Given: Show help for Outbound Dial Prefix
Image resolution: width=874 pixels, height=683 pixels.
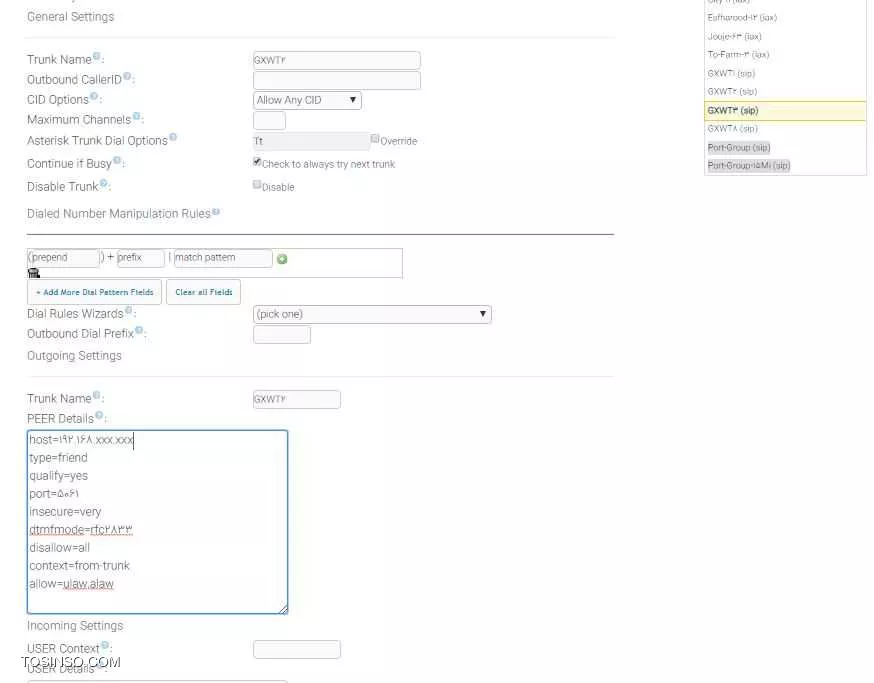Looking at the screenshot, I should pos(139,330).
